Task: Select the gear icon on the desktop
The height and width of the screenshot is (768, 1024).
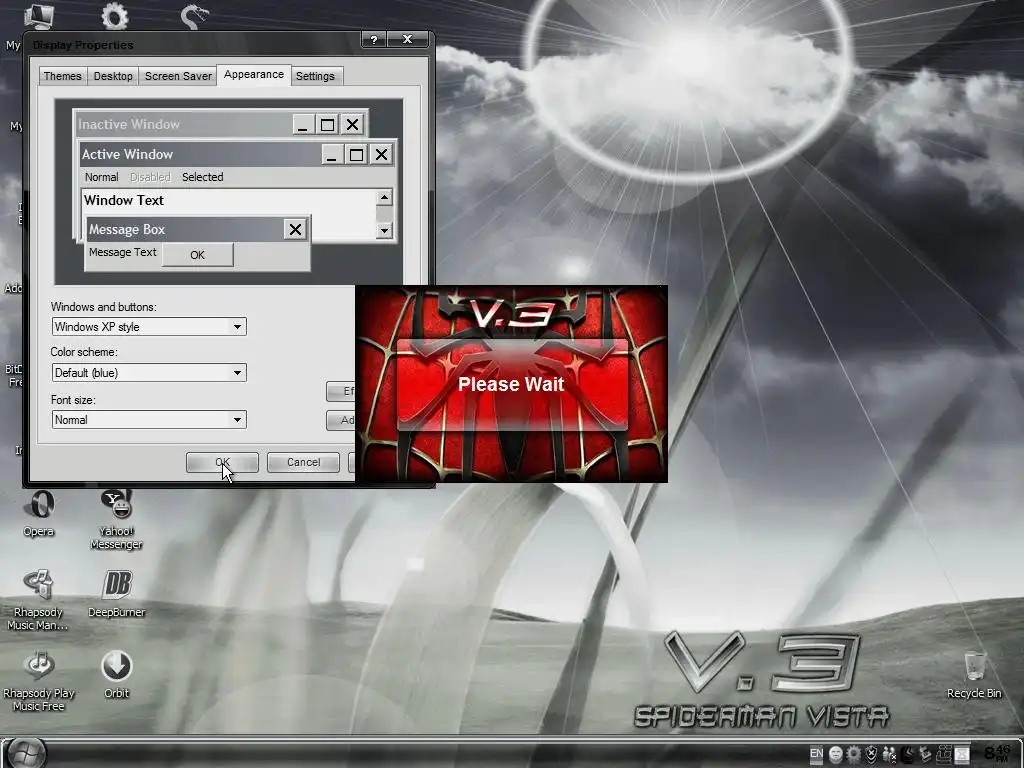Action: tap(115, 16)
